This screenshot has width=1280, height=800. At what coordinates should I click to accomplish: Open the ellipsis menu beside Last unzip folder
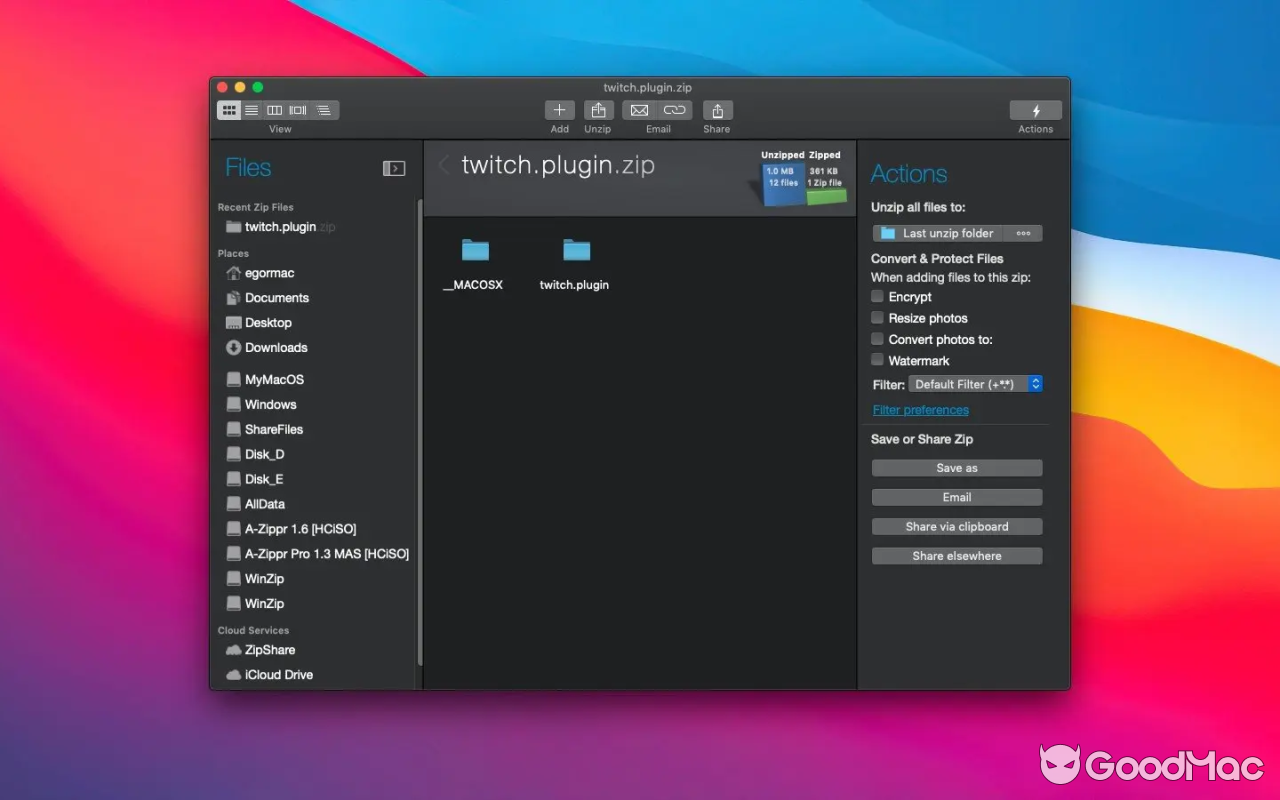click(x=1023, y=233)
